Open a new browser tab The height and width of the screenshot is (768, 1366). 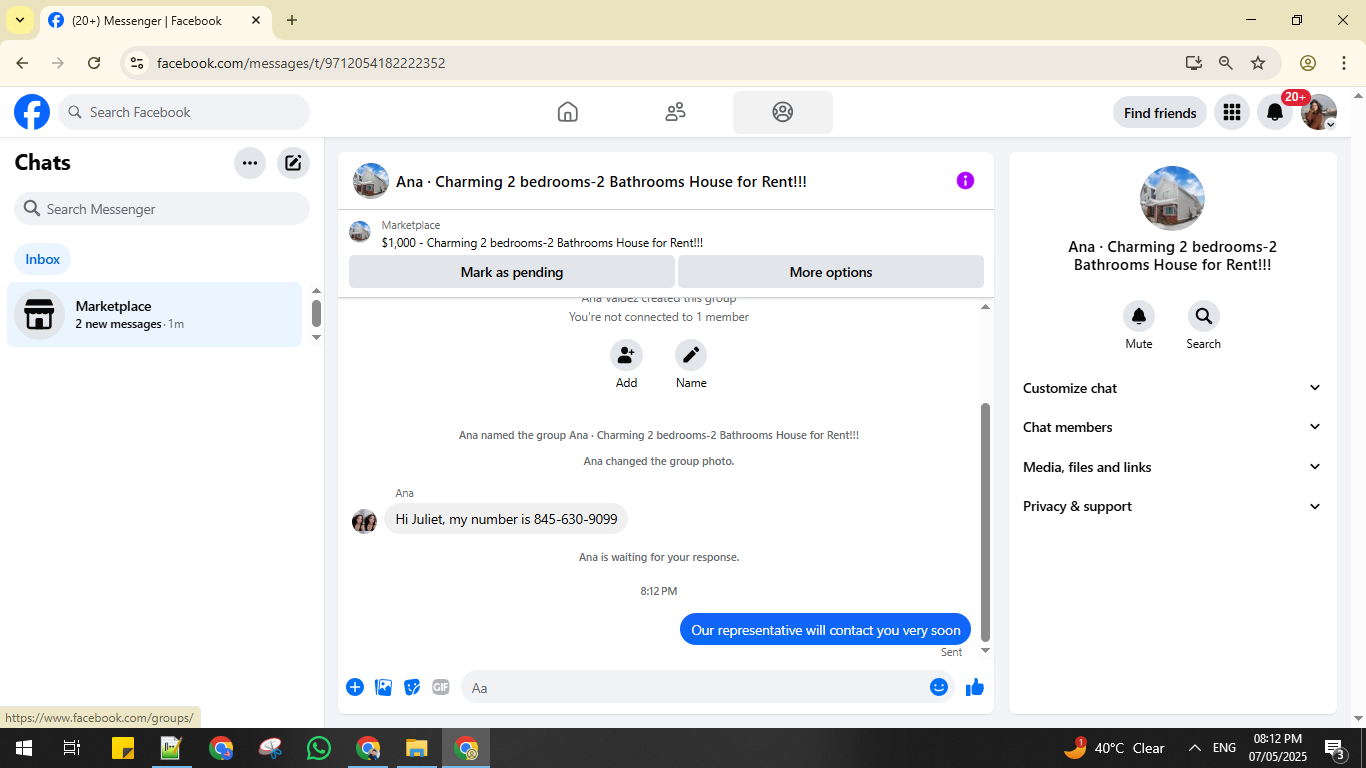click(x=292, y=20)
